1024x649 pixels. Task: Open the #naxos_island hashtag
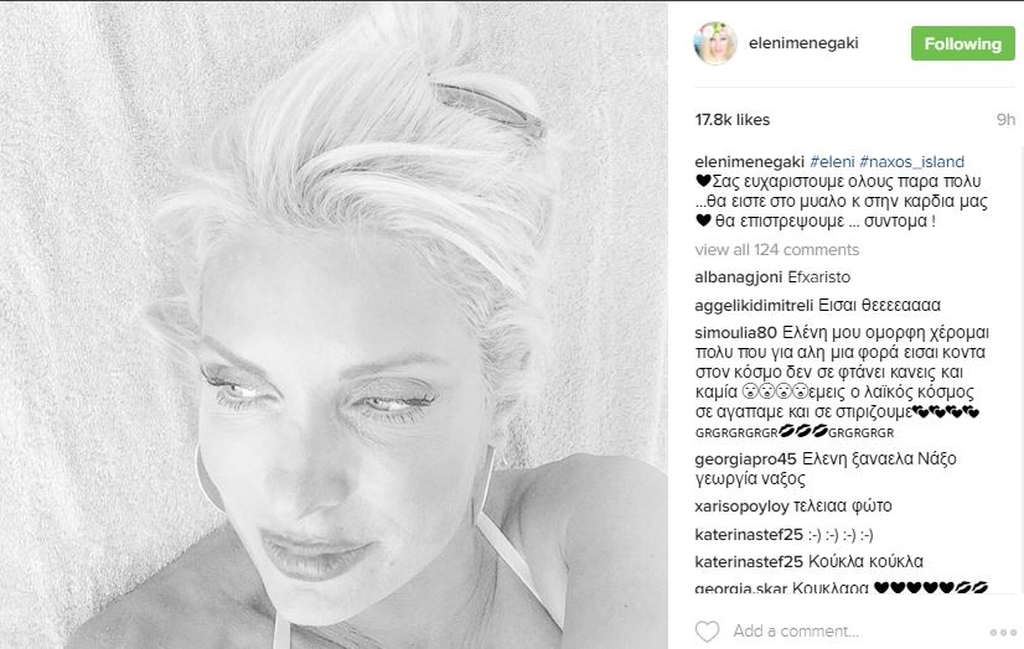tap(912, 161)
